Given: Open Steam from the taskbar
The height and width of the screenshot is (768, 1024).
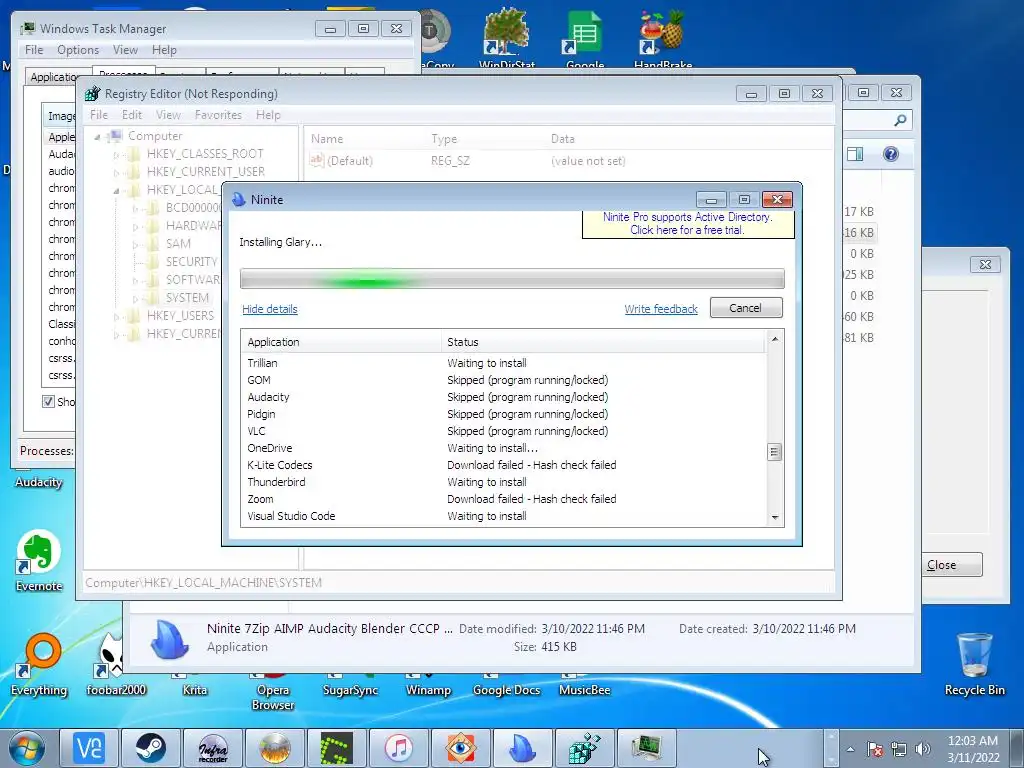Looking at the screenshot, I should 151,748.
